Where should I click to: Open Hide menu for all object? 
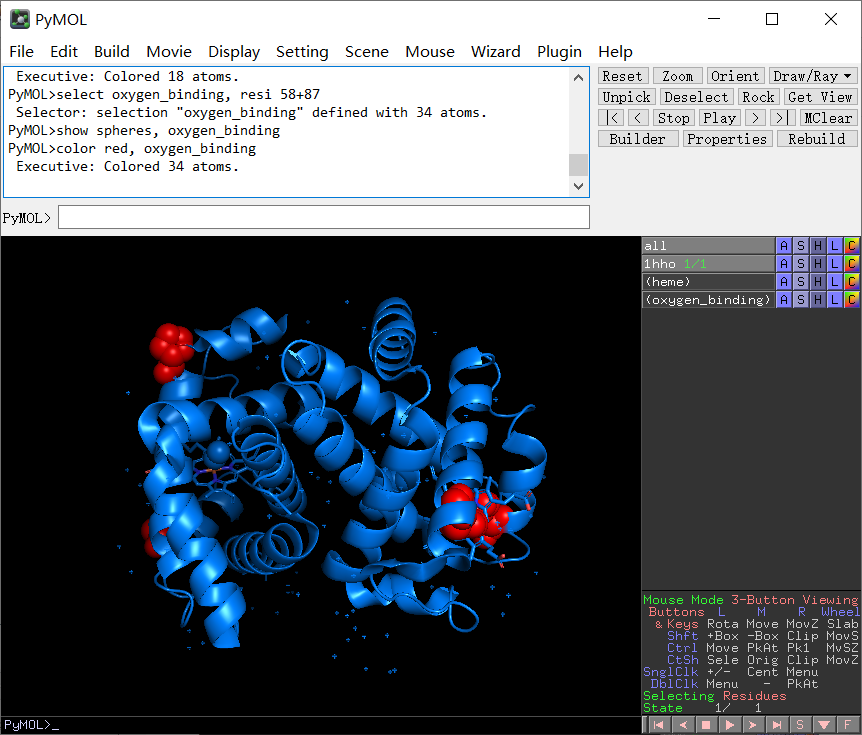[818, 246]
